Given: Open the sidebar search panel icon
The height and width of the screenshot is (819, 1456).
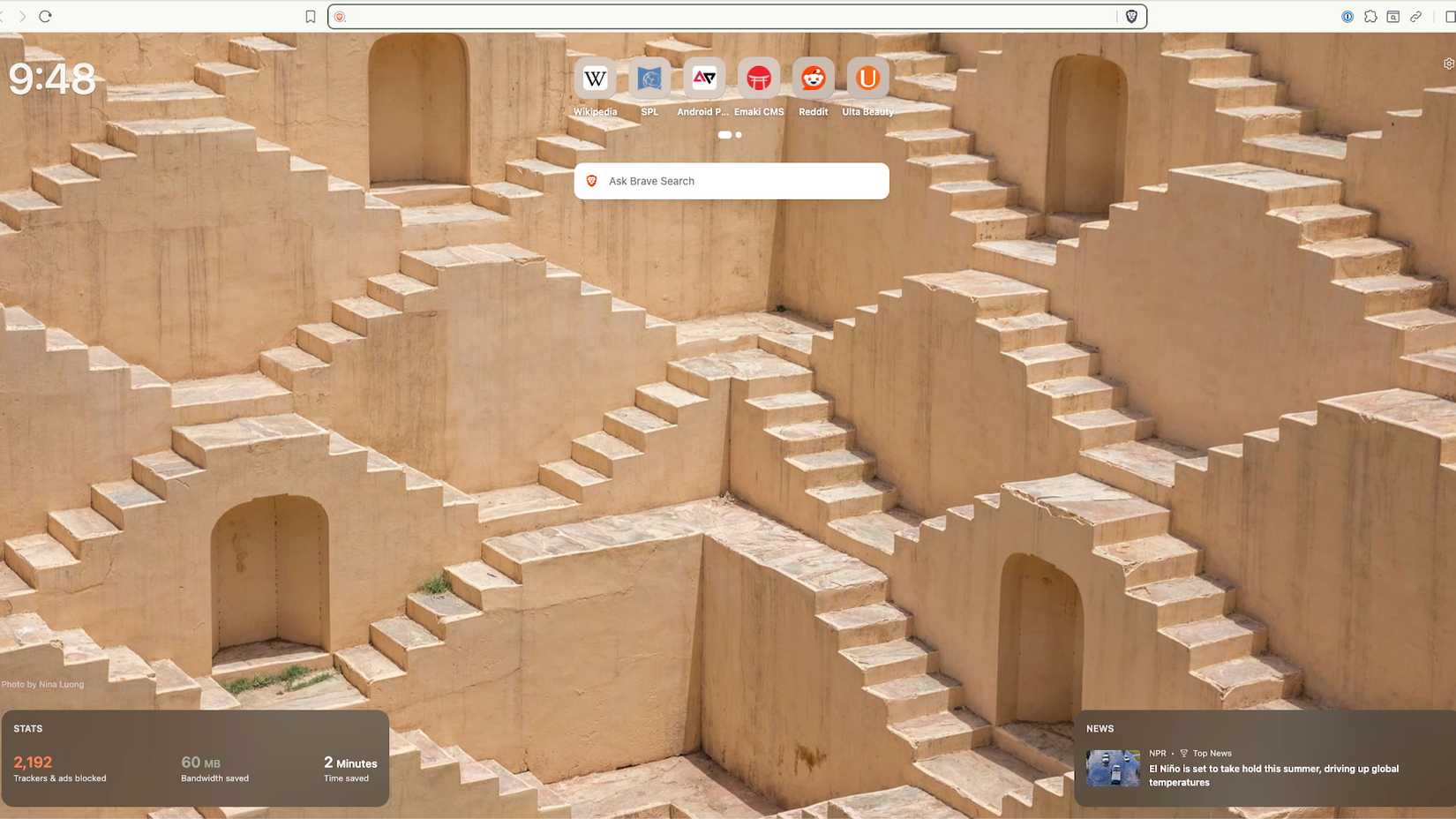Looking at the screenshot, I should [1393, 16].
